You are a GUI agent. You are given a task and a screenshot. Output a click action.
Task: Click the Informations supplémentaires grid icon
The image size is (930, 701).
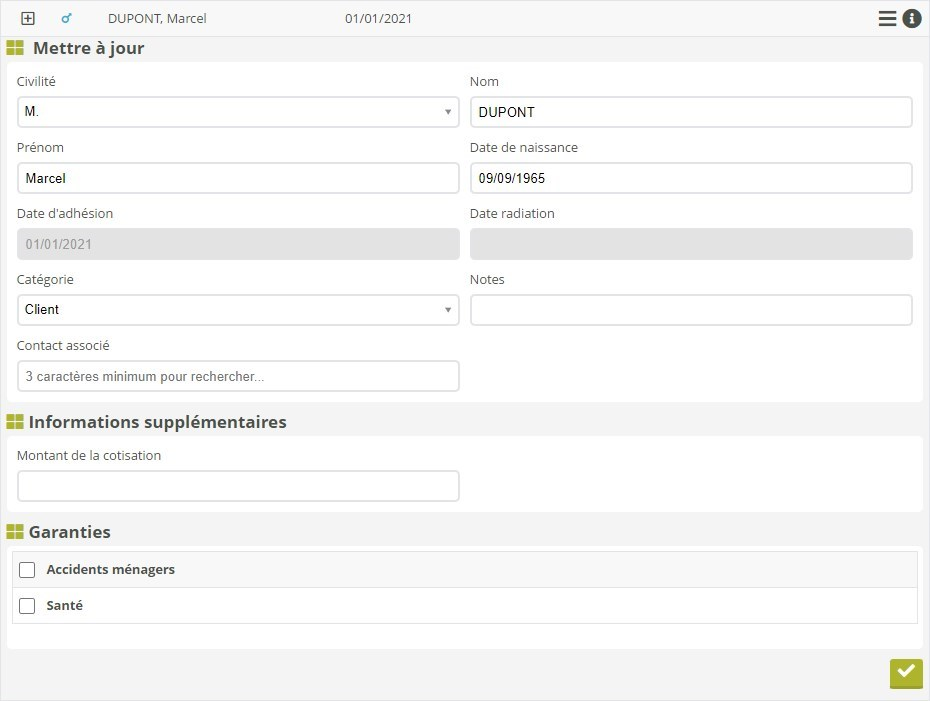click(x=15, y=422)
